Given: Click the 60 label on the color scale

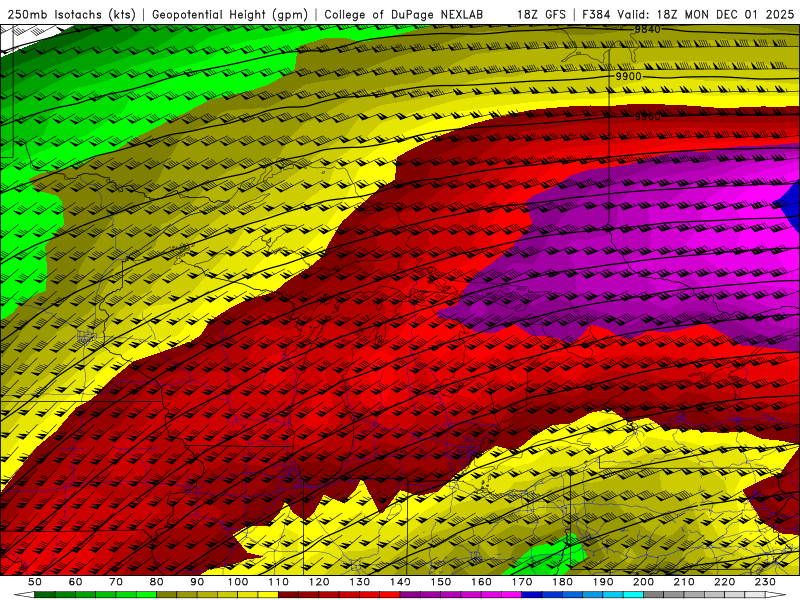Looking at the screenshot, I should pos(76,582).
